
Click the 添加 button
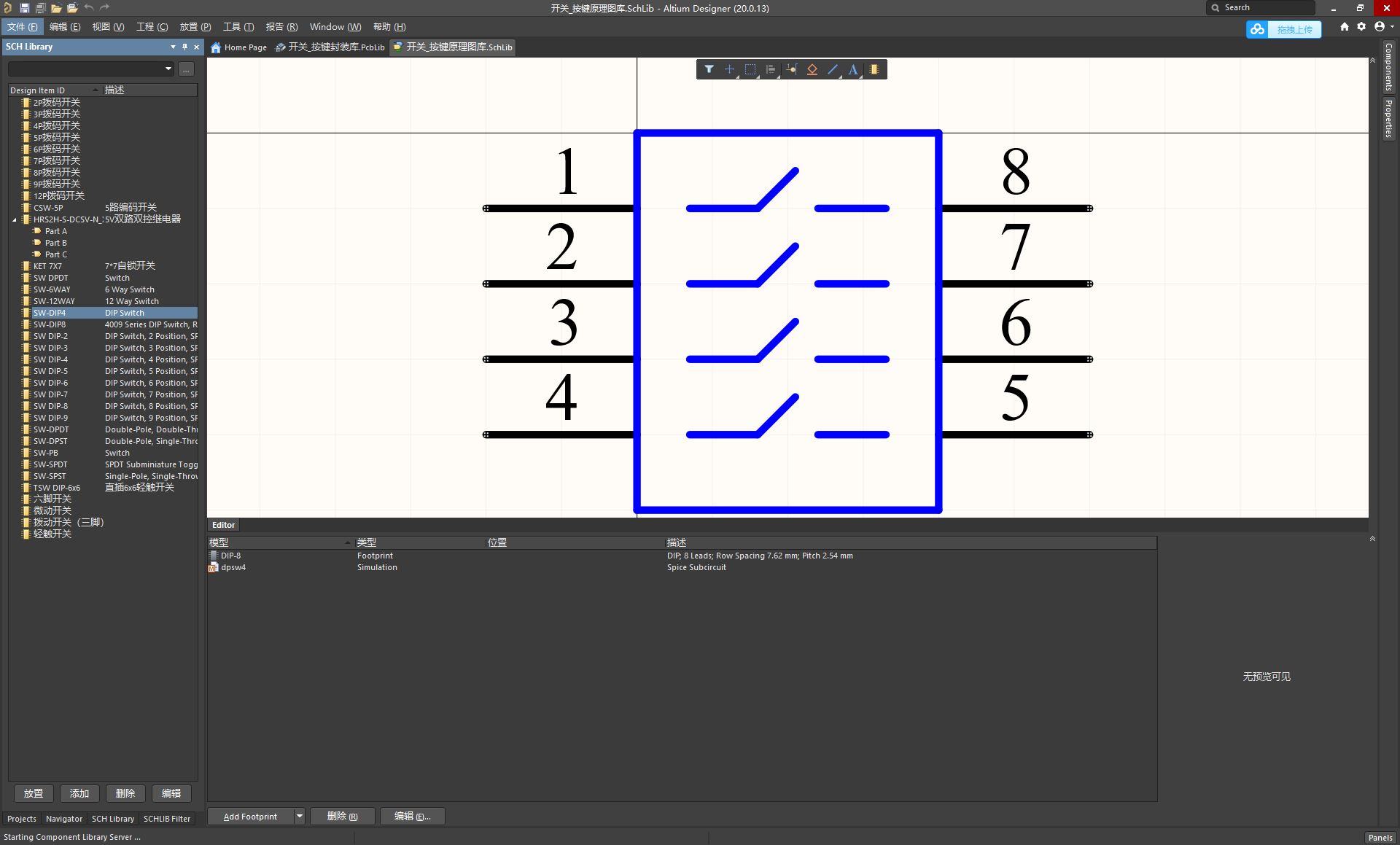coord(79,793)
